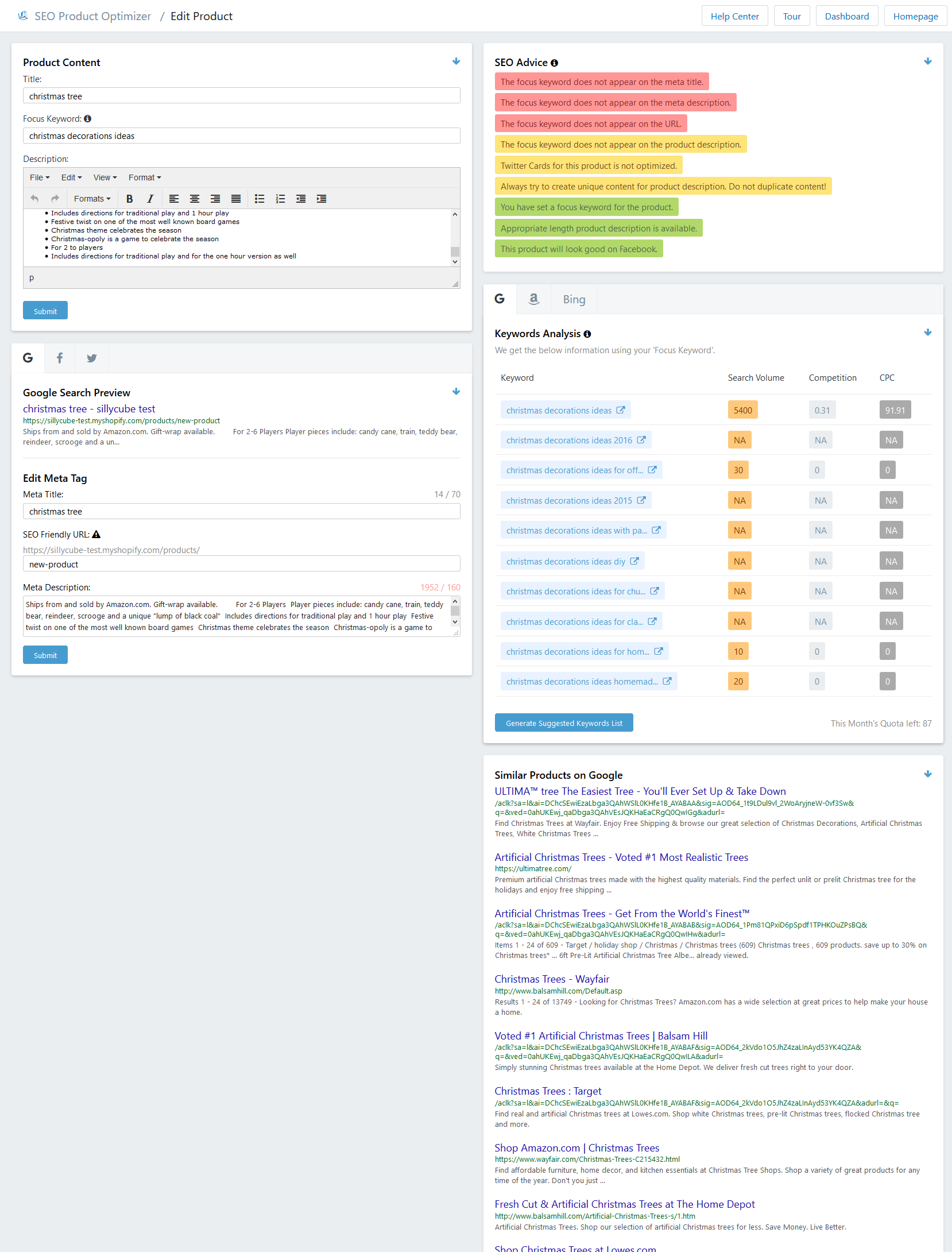The image size is (952, 1252).
Task: Decrease indent in the description editor
Action: (301, 199)
